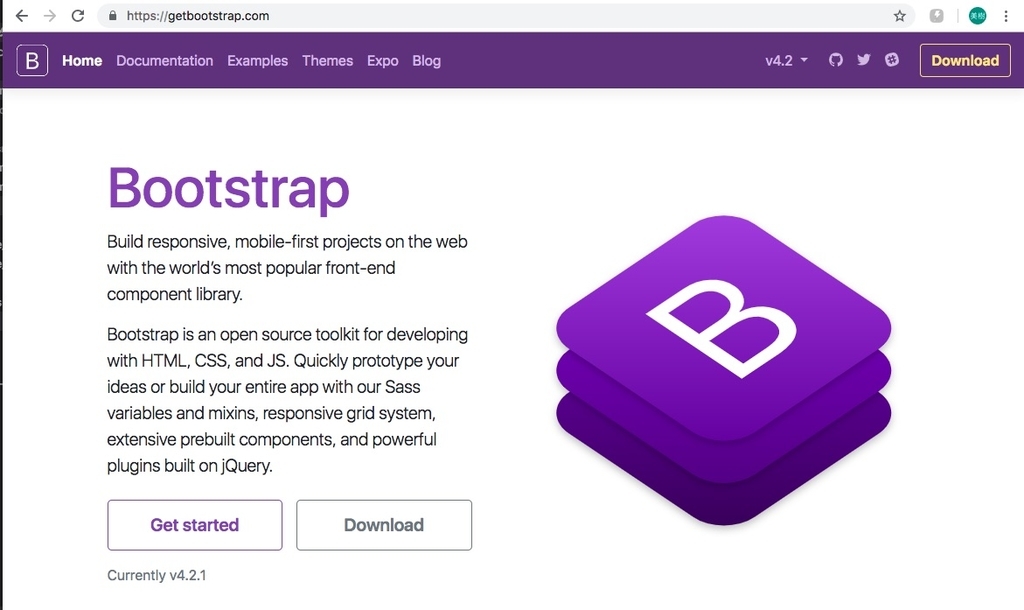Reload the page with the refresh icon
The width and height of the screenshot is (1024, 610).
[78, 16]
